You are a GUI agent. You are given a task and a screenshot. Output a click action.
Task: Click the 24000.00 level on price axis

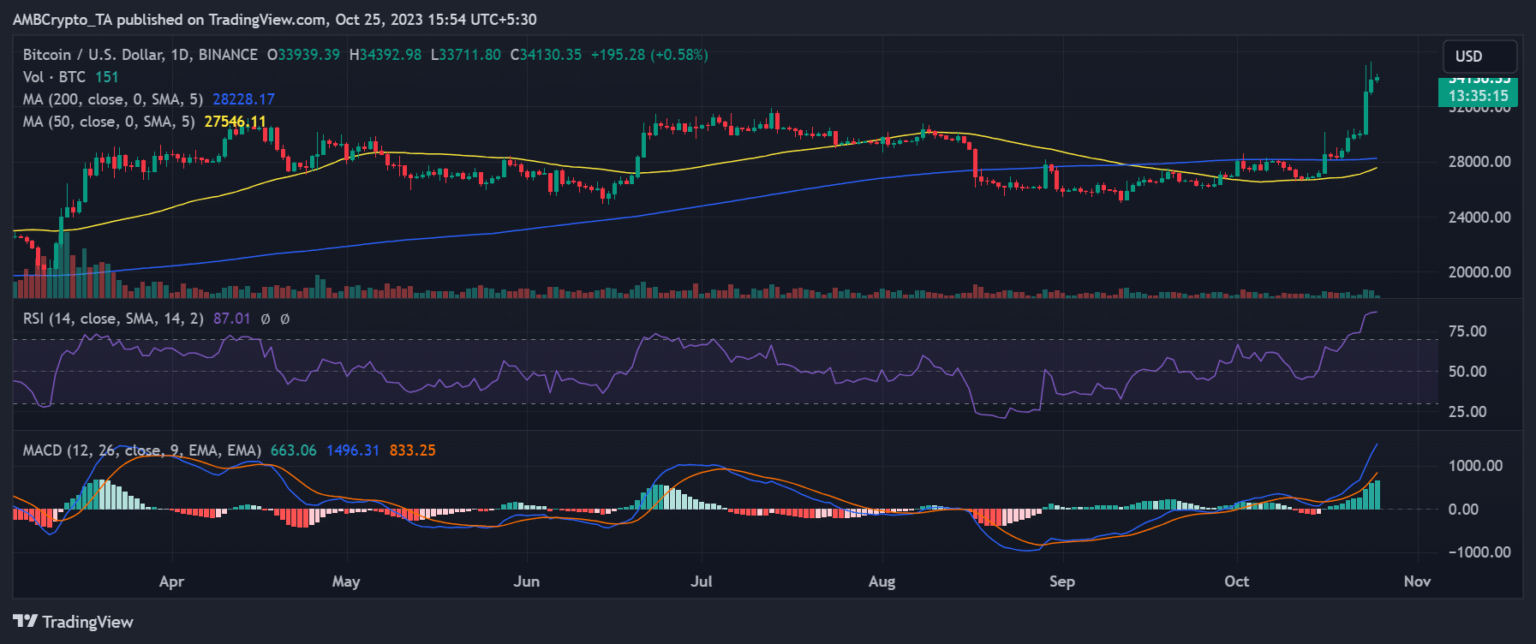(1476, 217)
